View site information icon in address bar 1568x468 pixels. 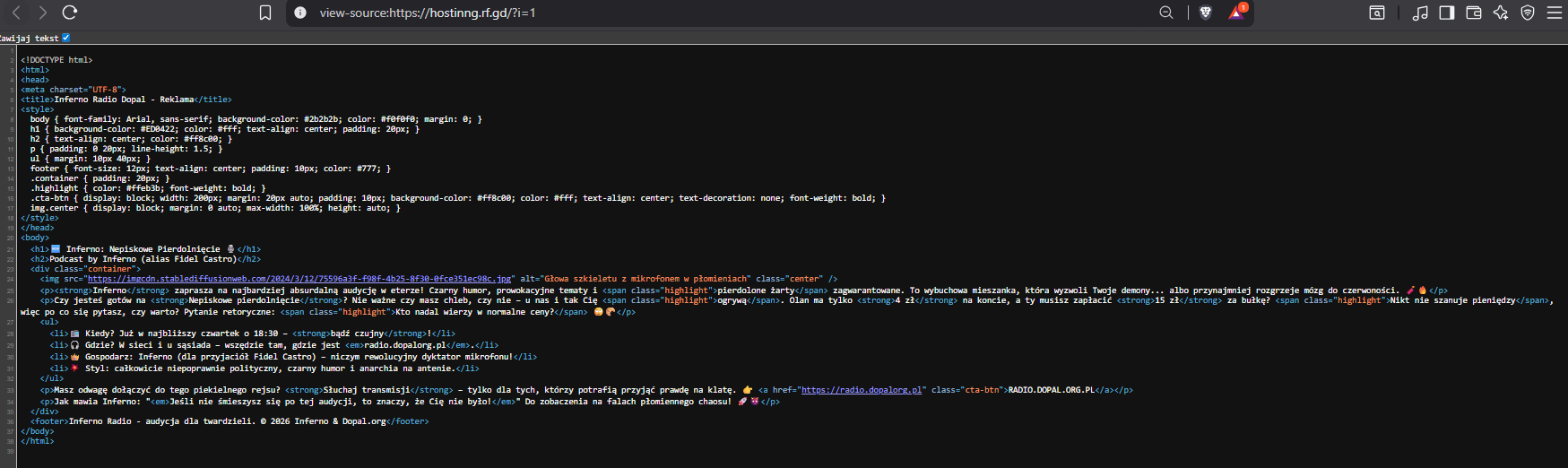(300, 13)
